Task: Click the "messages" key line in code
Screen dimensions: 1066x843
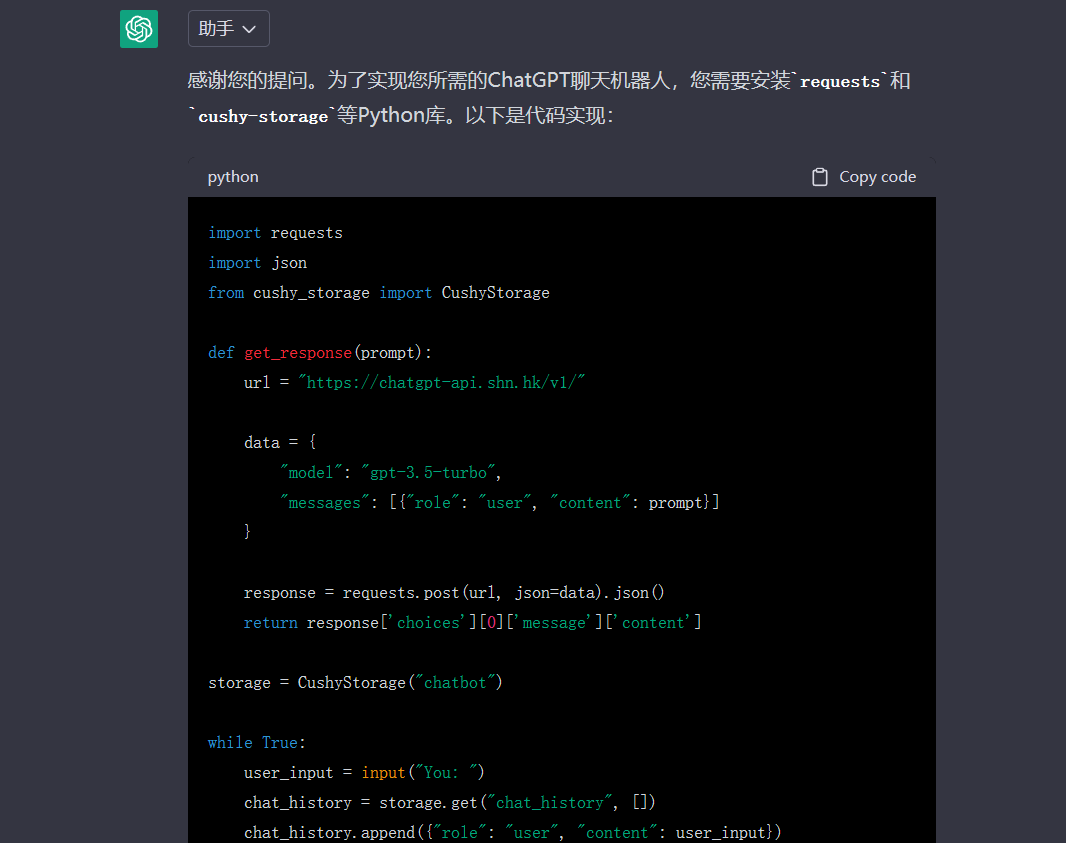Action: click(x=500, y=502)
